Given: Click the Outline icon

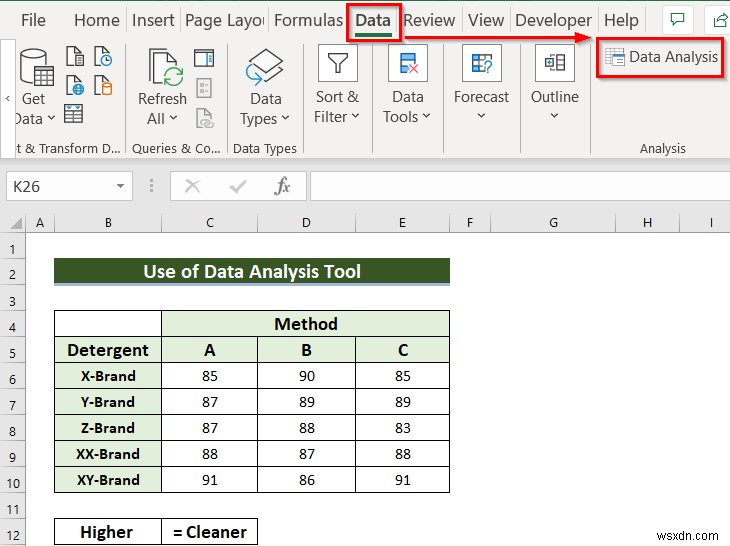Looking at the screenshot, I should (x=554, y=63).
